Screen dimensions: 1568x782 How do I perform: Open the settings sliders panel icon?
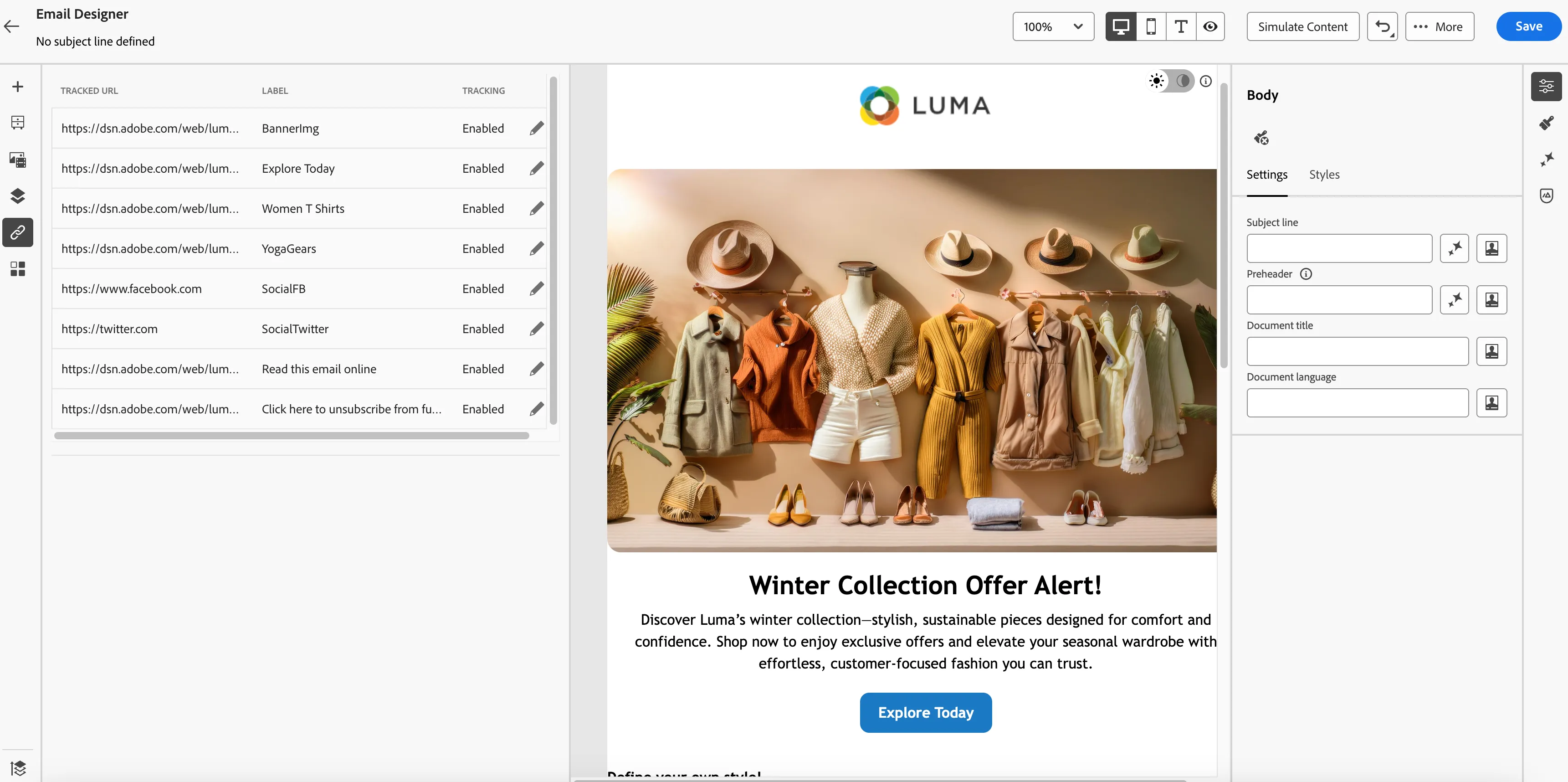1546,87
